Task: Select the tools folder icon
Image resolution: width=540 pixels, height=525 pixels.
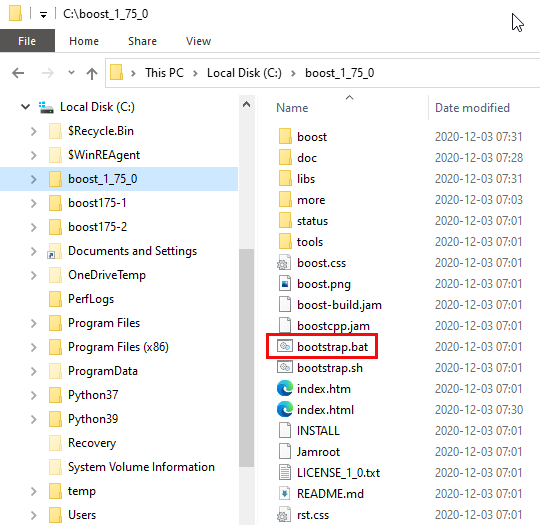Action: click(x=285, y=242)
